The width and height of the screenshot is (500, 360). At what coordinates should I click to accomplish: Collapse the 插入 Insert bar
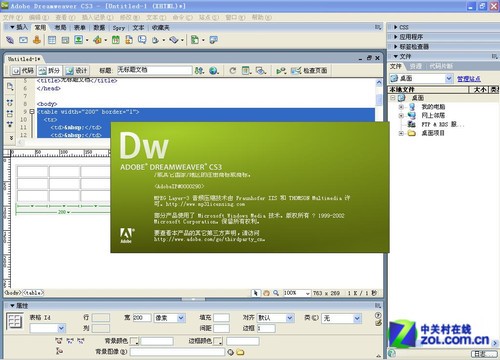12,27
